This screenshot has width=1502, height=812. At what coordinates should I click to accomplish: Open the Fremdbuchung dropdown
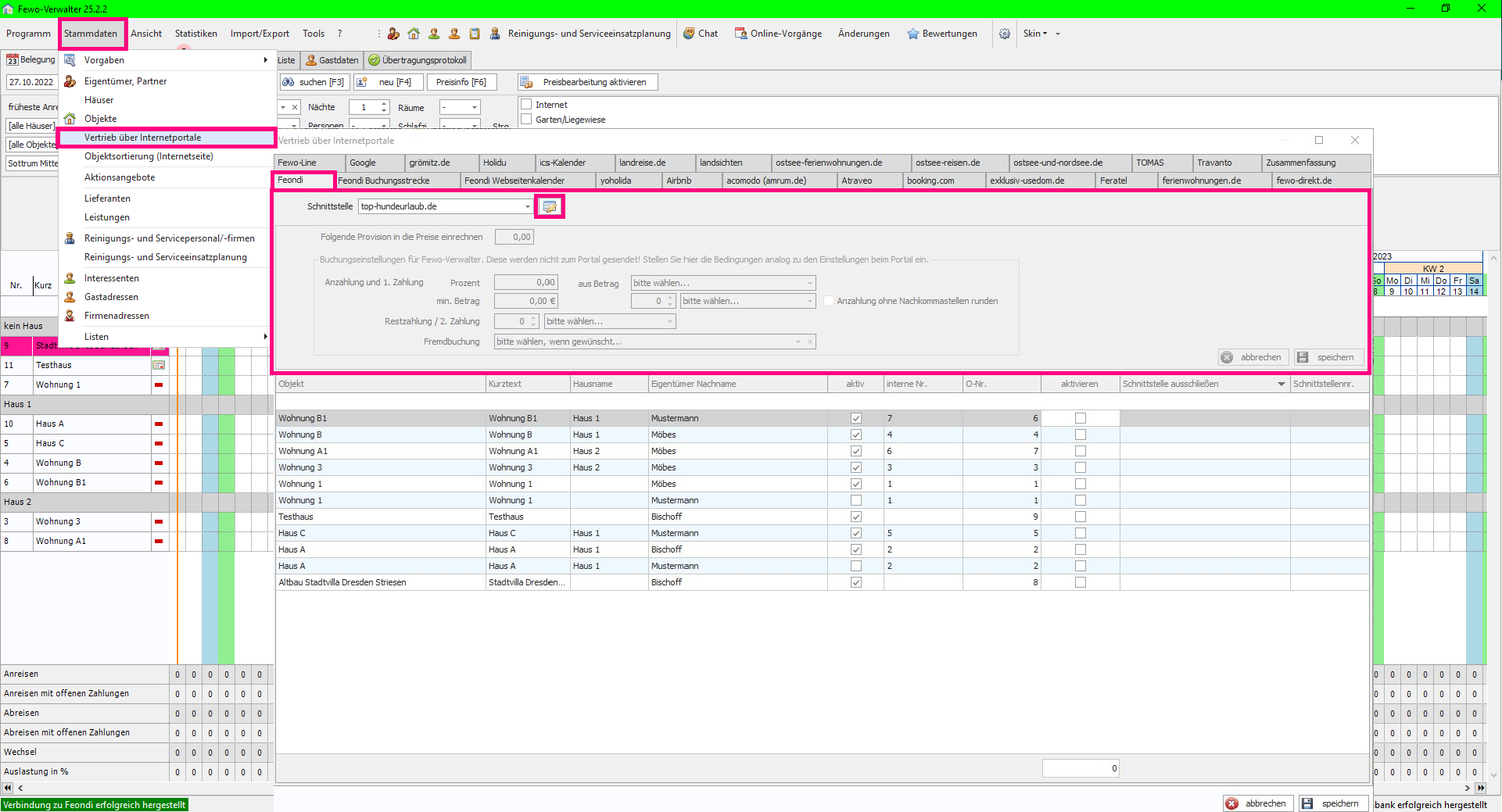(798, 342)
